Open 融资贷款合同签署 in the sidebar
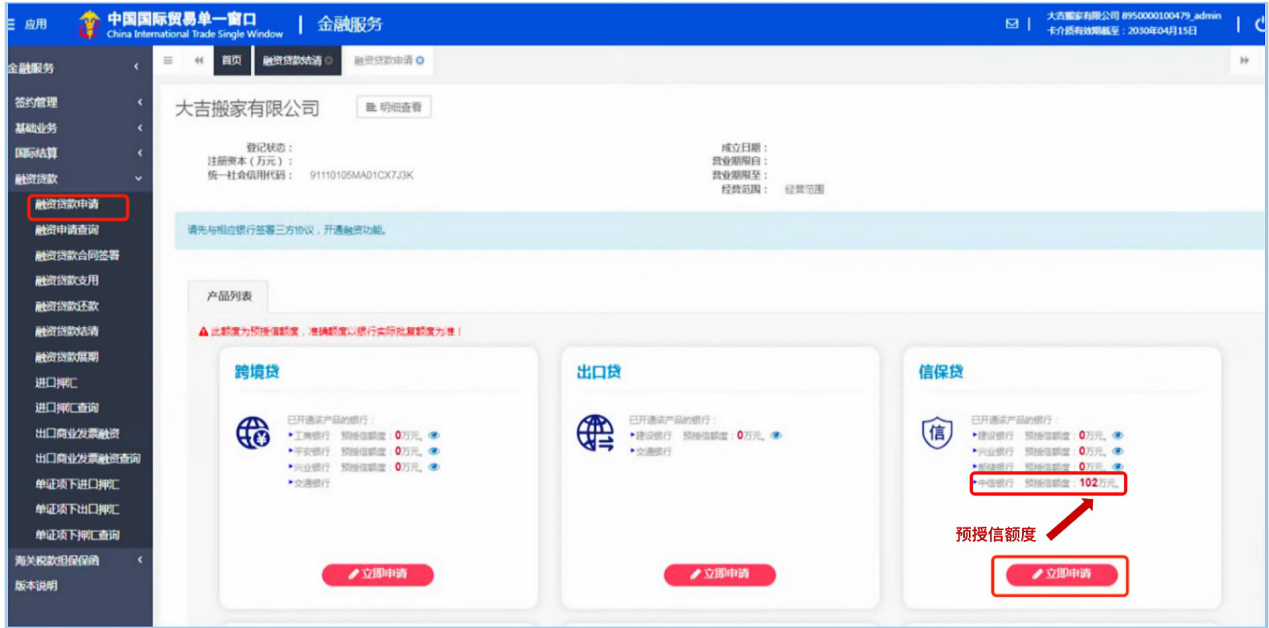This screenshot has height=628, width=1269. coord(78,255)
